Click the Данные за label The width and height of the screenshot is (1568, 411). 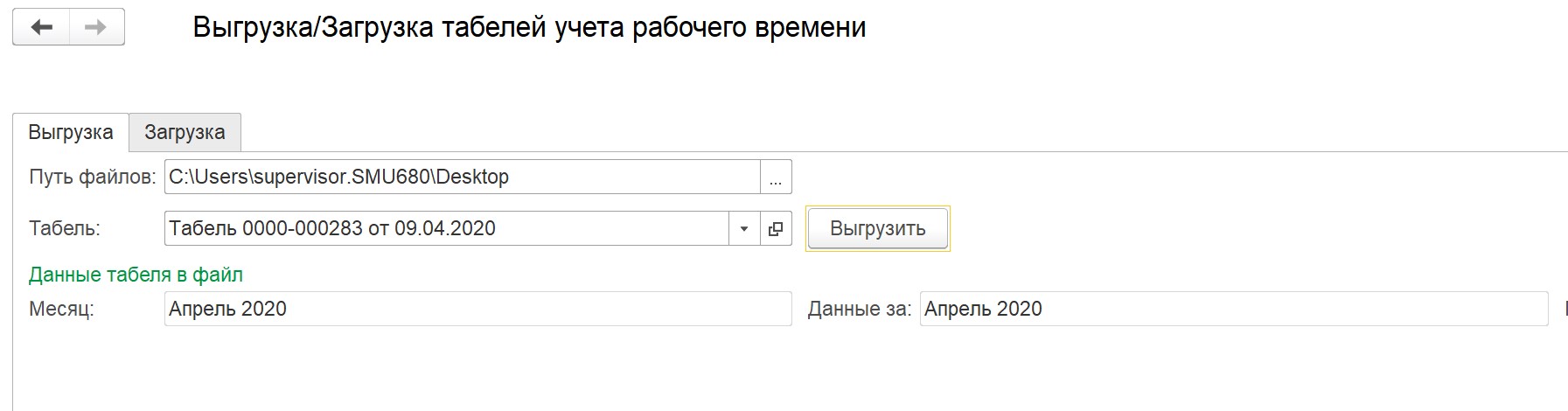click(860, 309)
